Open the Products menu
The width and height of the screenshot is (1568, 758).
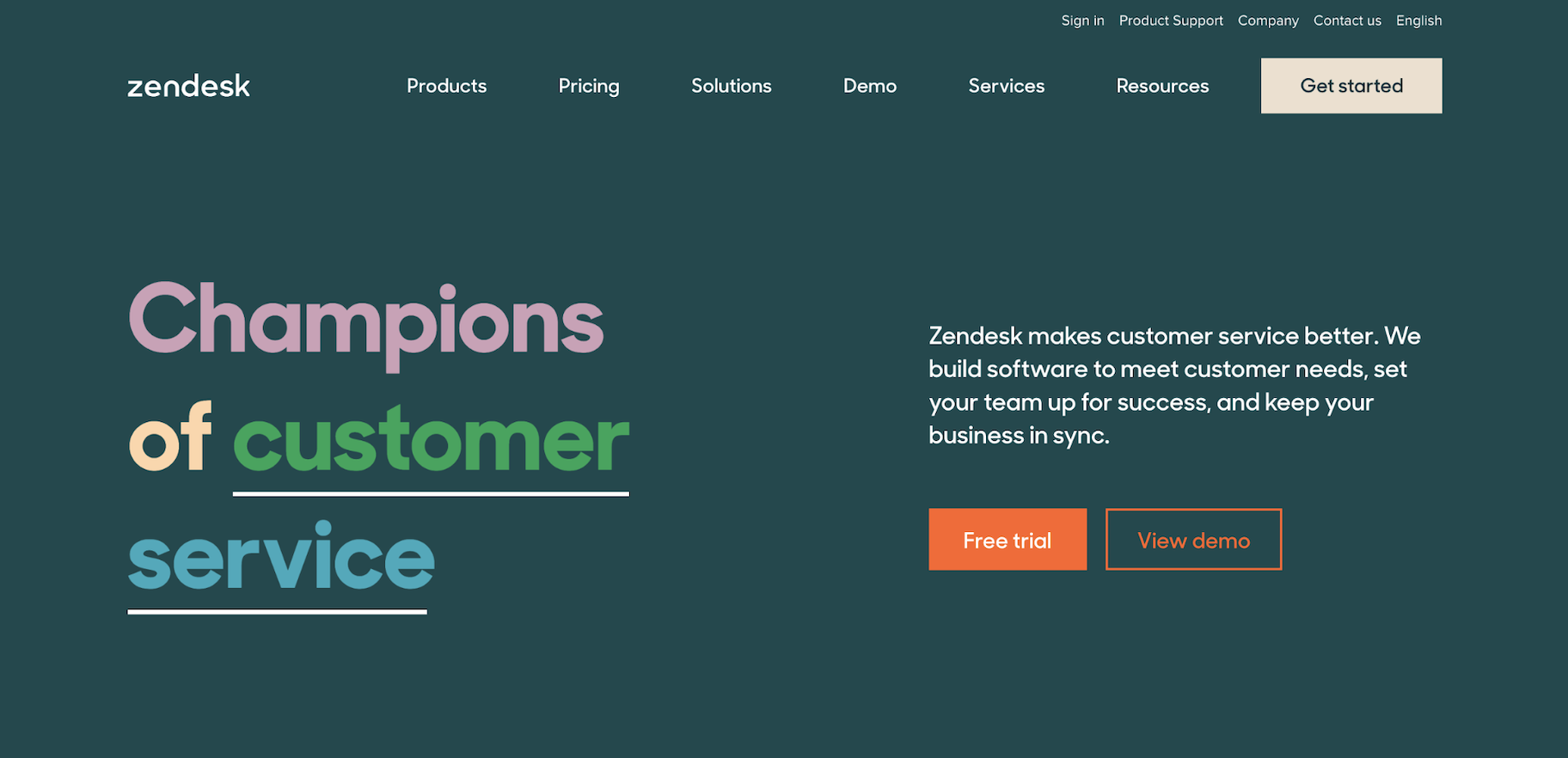pos(446,86)
